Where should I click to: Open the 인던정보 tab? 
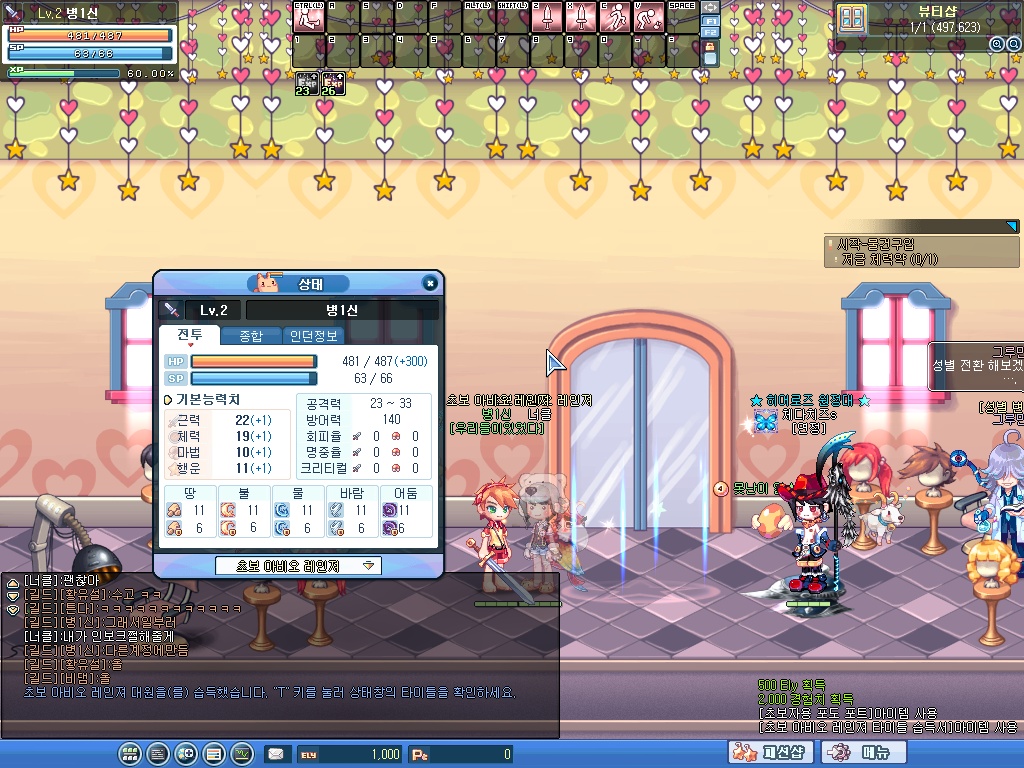(x=313, y=336)
